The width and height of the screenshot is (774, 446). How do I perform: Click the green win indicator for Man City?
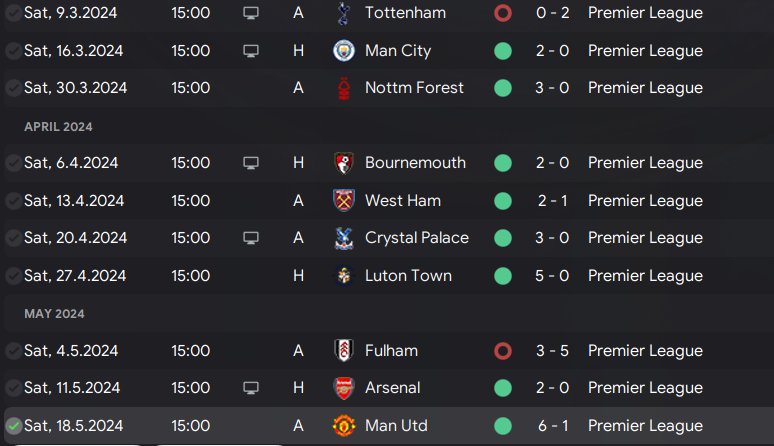click(502, 51)
